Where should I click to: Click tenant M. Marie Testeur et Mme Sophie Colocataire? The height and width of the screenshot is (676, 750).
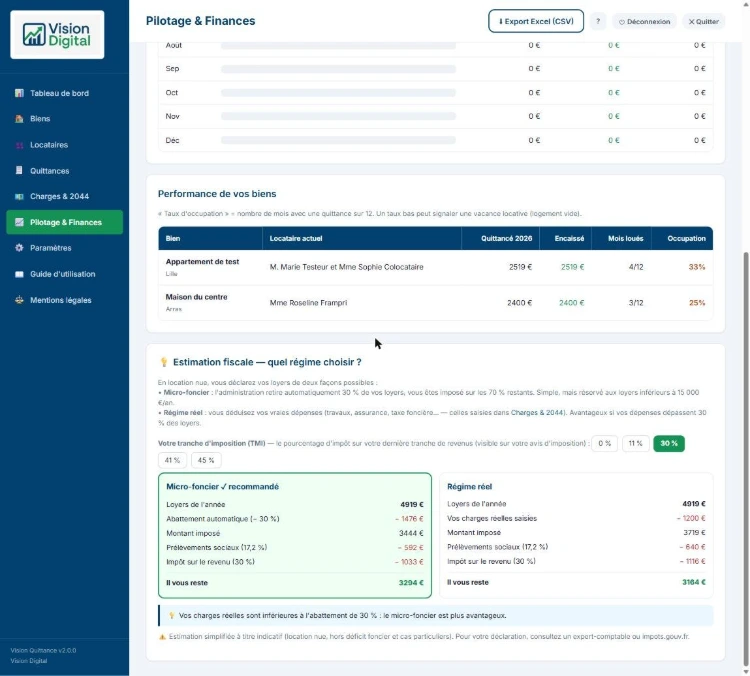(346, 267)
